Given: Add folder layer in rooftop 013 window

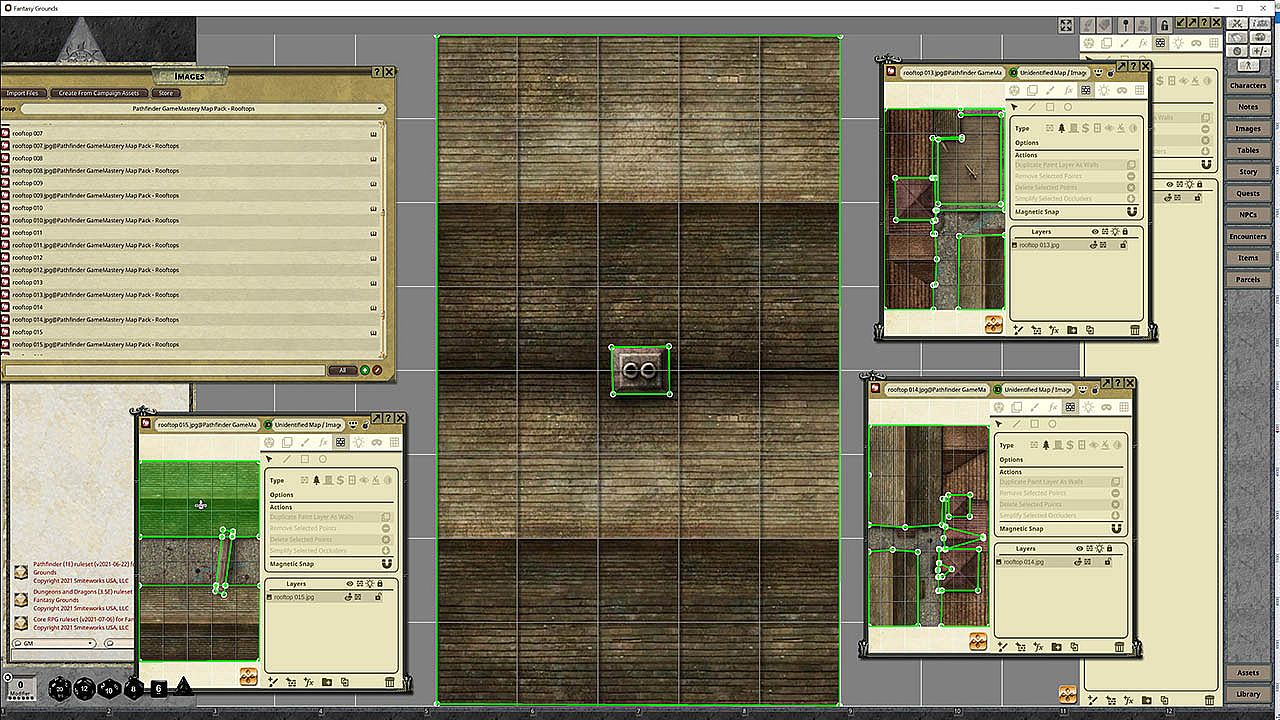Looking at the screenshot, I should [x=1072, y=330].
